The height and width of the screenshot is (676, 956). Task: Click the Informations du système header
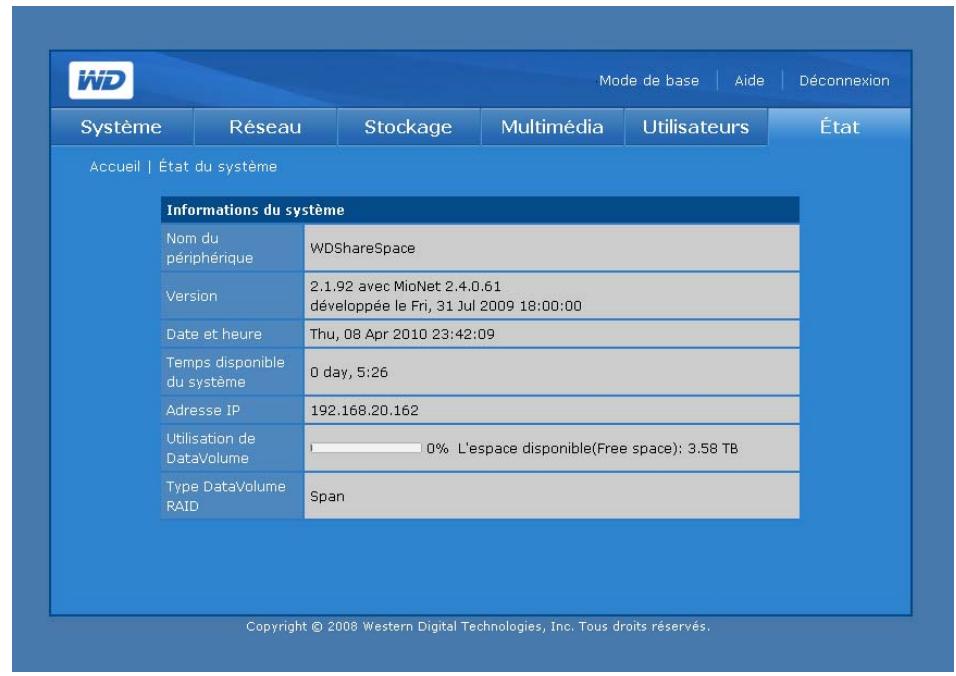coord(480,210)
